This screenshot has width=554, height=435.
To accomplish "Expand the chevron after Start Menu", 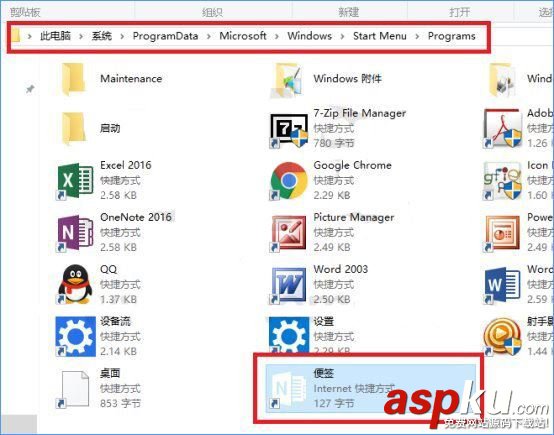I will (417, 36).
